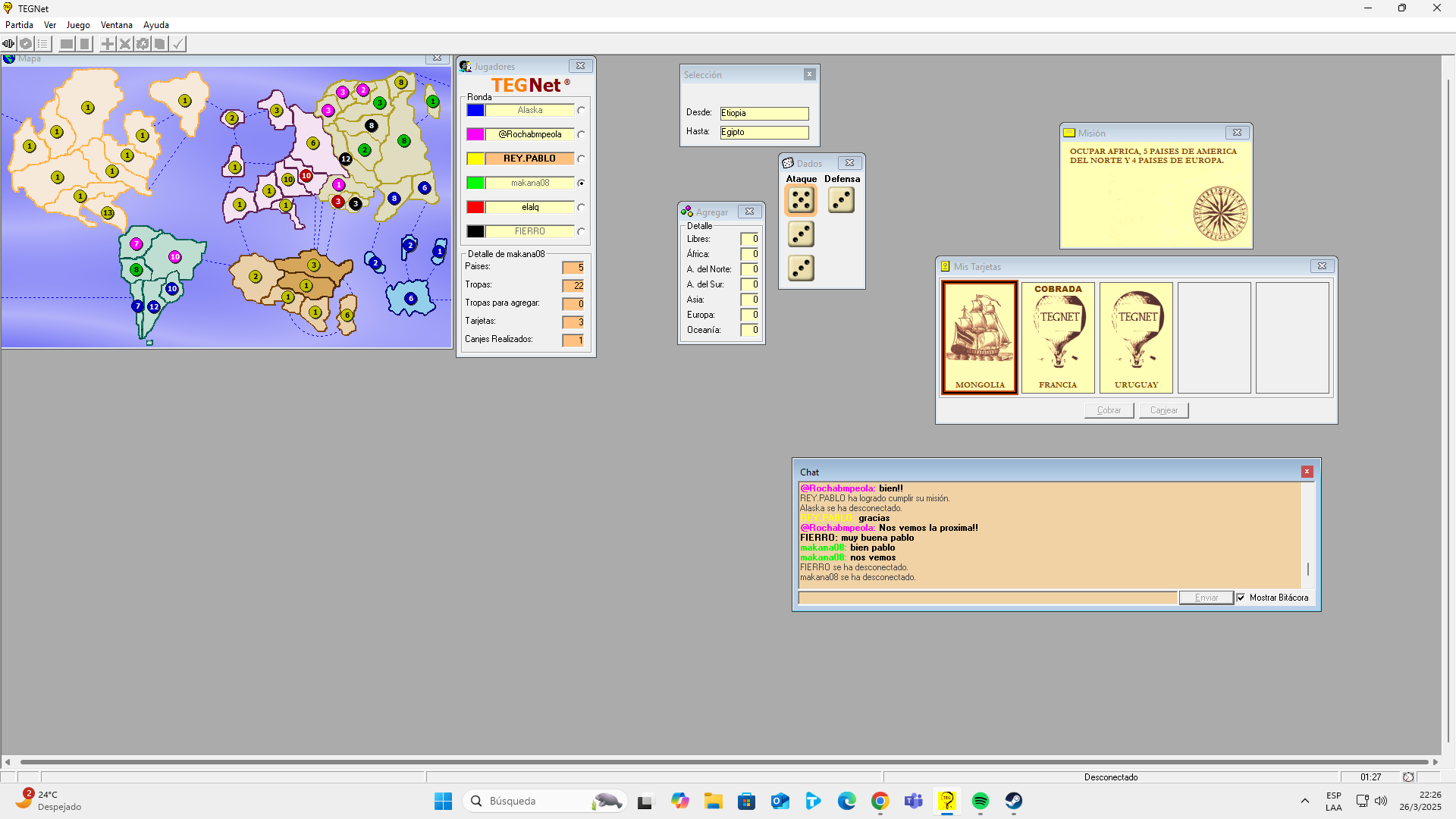Select the MONGOLIA ship card

tap(980, 337)
